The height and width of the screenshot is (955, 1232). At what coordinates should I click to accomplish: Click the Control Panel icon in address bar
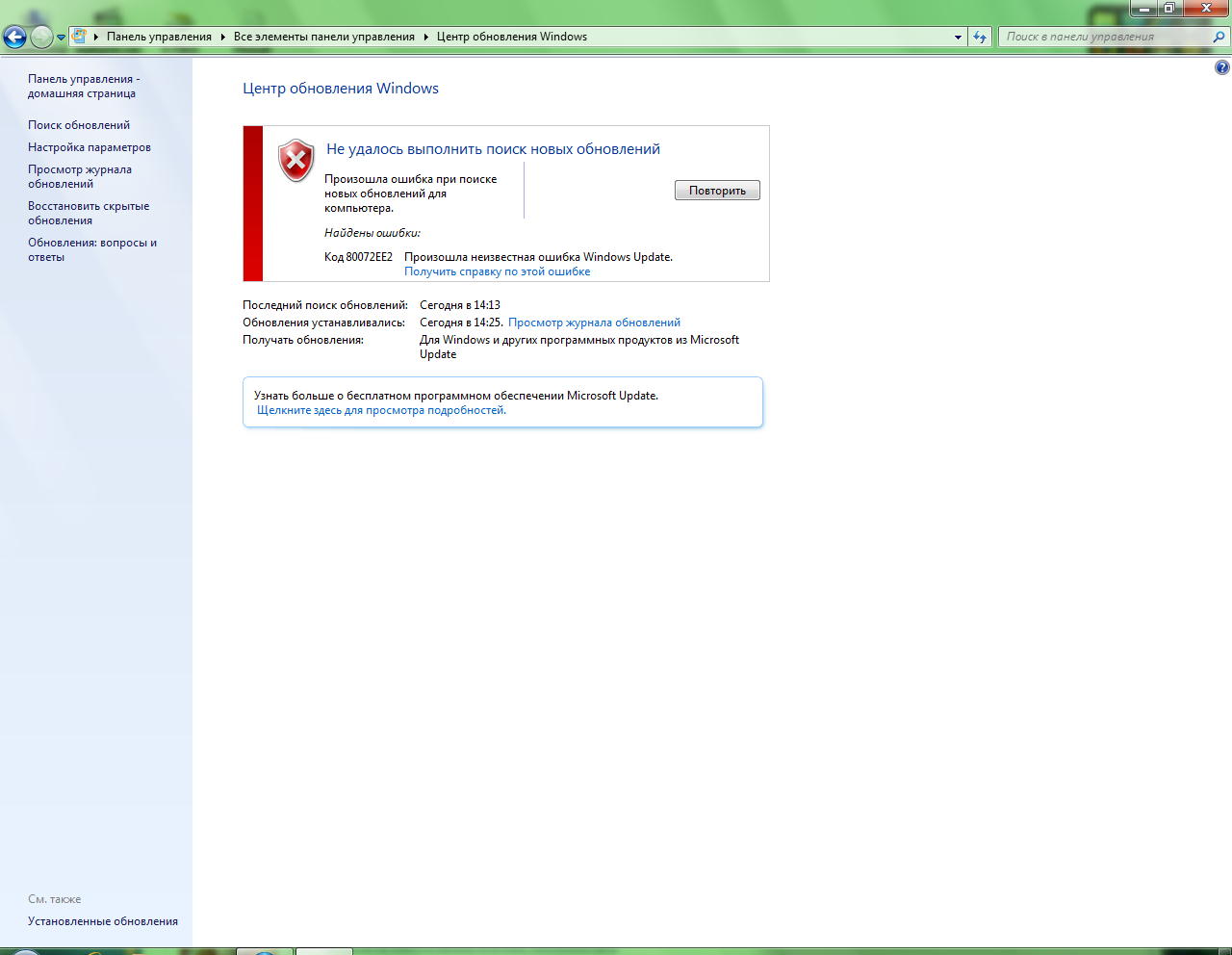tap(80, 37)
